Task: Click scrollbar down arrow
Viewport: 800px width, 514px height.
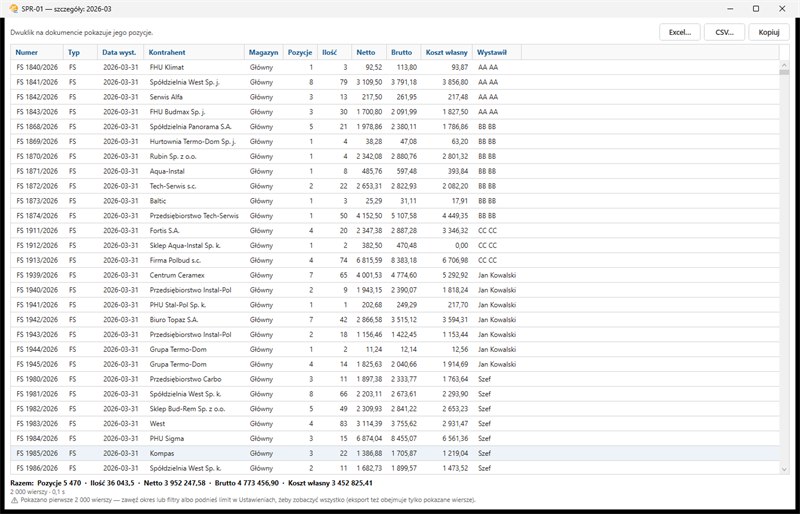Action: pos(784,469)
